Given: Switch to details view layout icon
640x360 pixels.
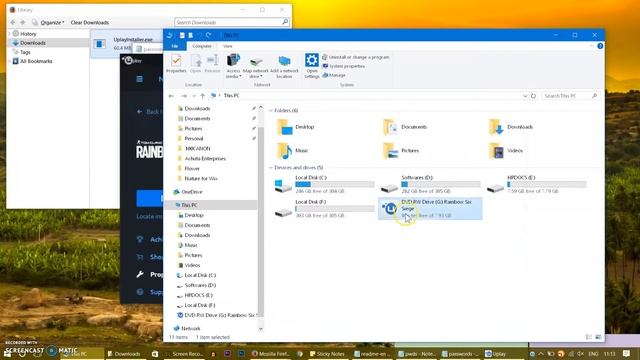Looking at the screenshot, I should 589,337.
